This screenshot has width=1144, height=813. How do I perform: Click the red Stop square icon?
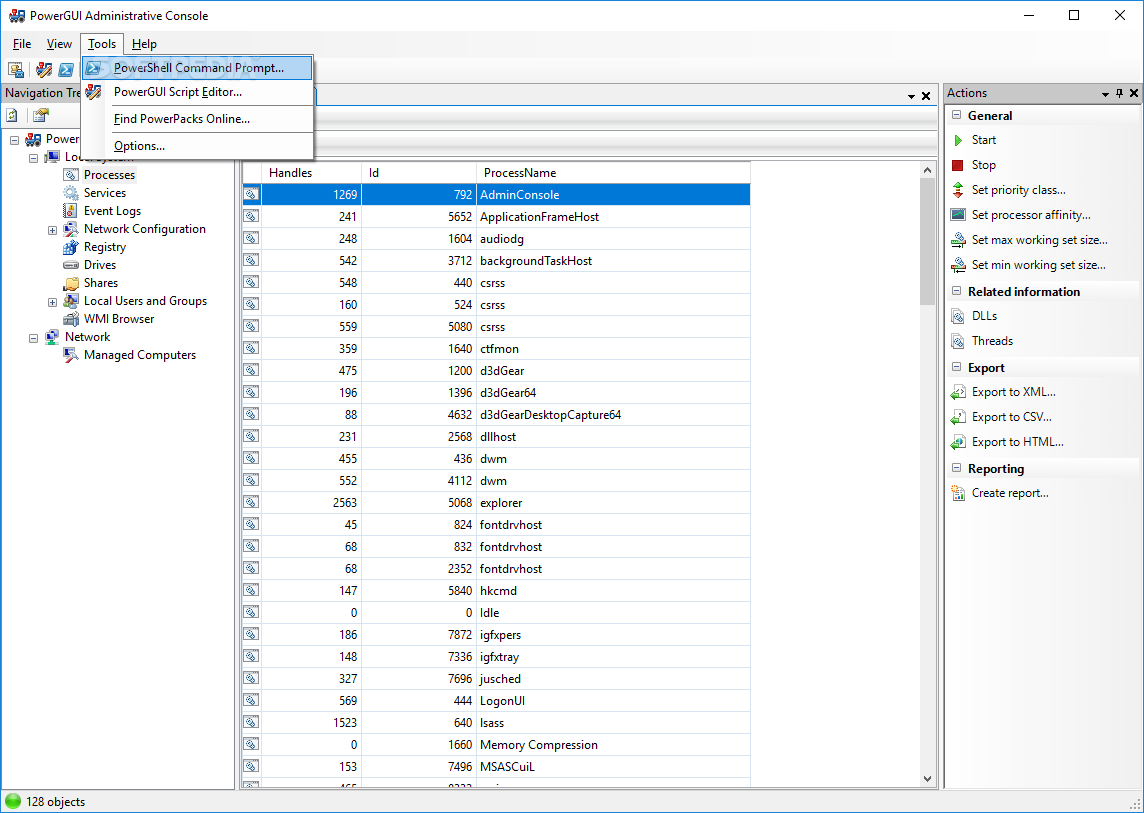958,165
